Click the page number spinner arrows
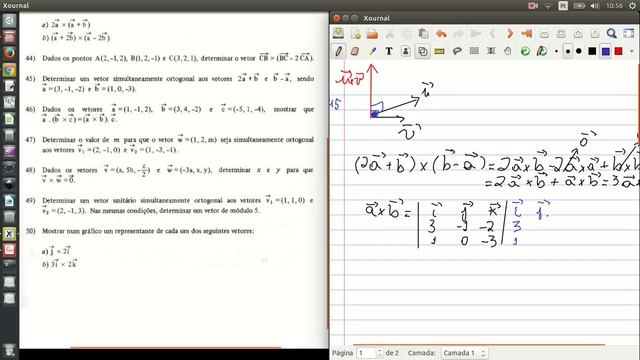This screenshot has height=360, width=640. pos(380,353)
